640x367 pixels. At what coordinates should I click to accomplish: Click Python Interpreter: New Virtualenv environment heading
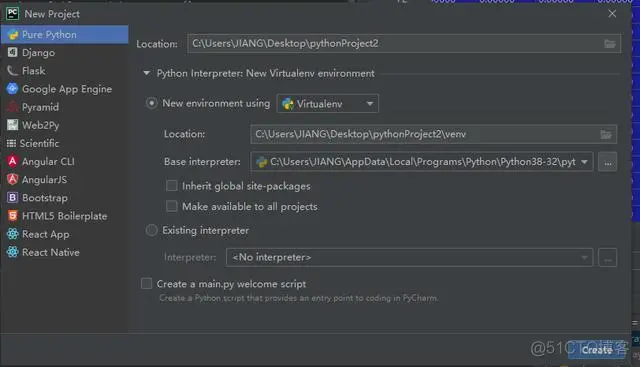click(x=265, y=73)
